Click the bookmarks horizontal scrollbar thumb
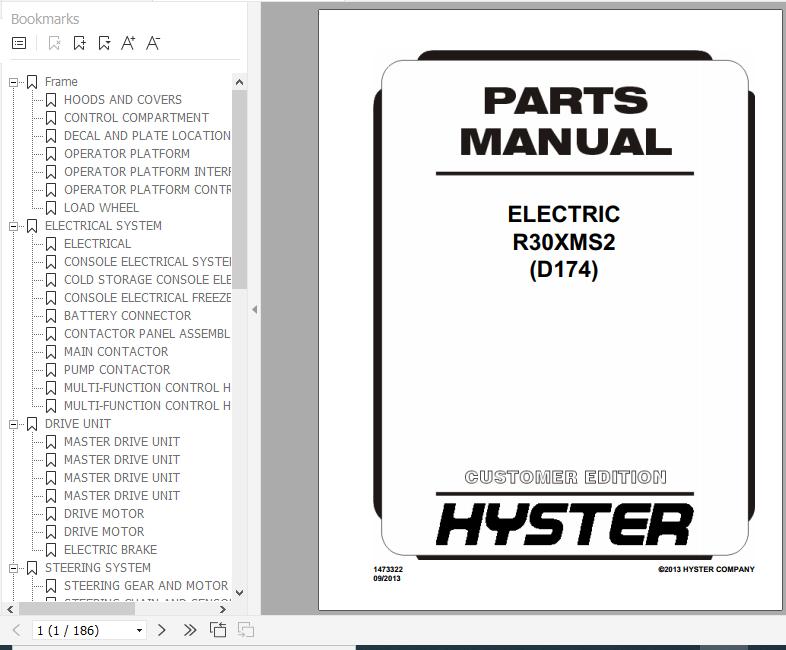 click(77, 609)
